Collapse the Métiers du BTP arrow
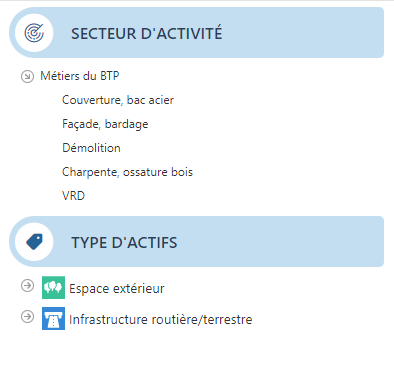394x368 pixels. click(27, 76)
